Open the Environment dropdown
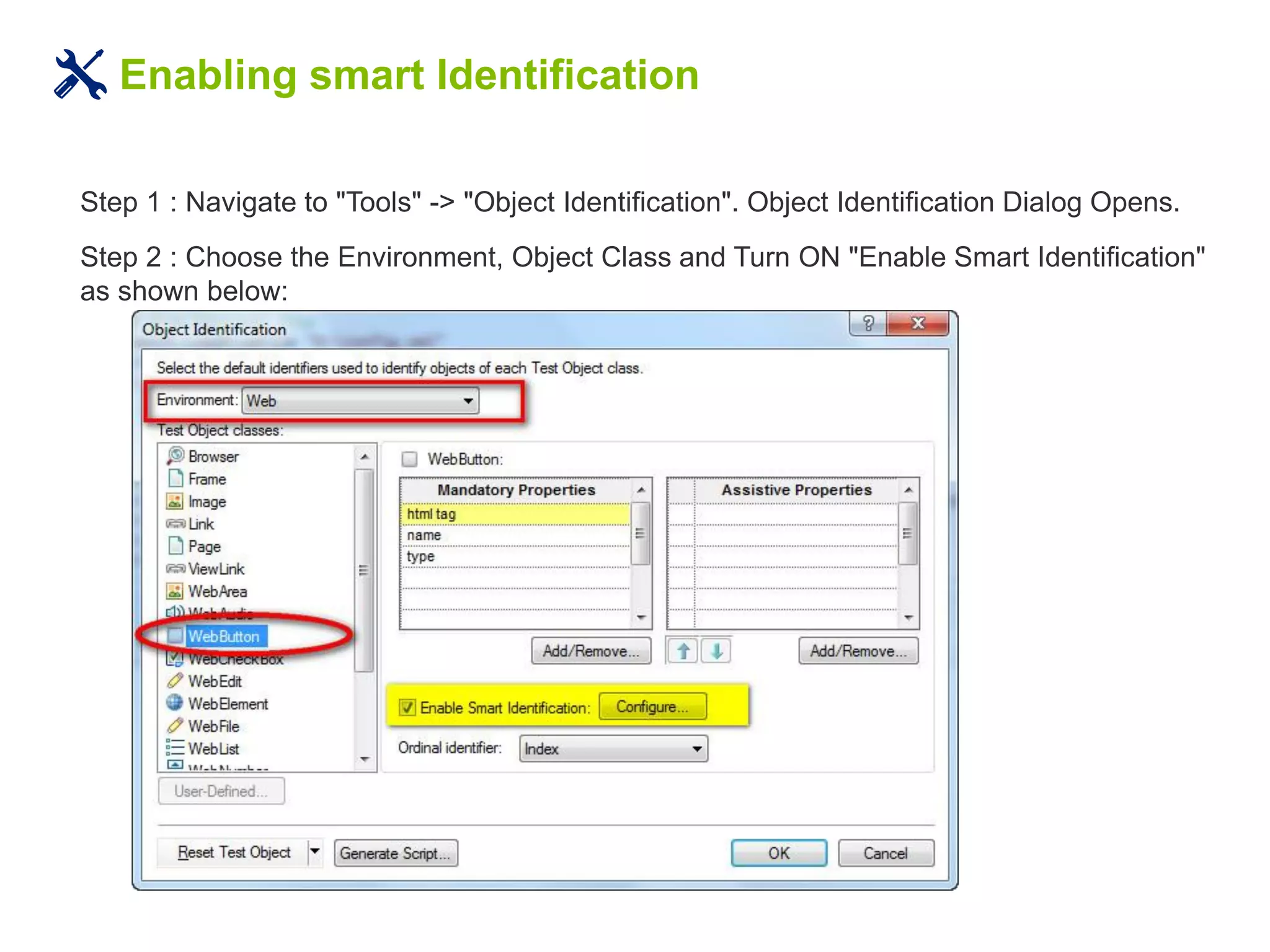This screenshot has width=1270, height=952. click(360, 401)
